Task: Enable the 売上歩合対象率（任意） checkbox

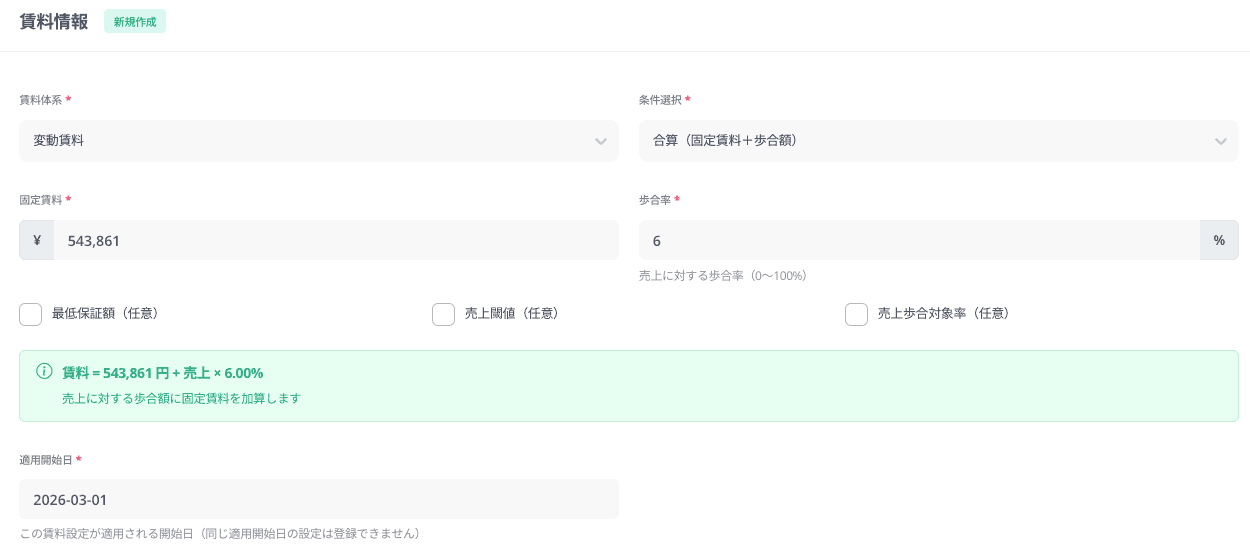Action: point(856,314)
